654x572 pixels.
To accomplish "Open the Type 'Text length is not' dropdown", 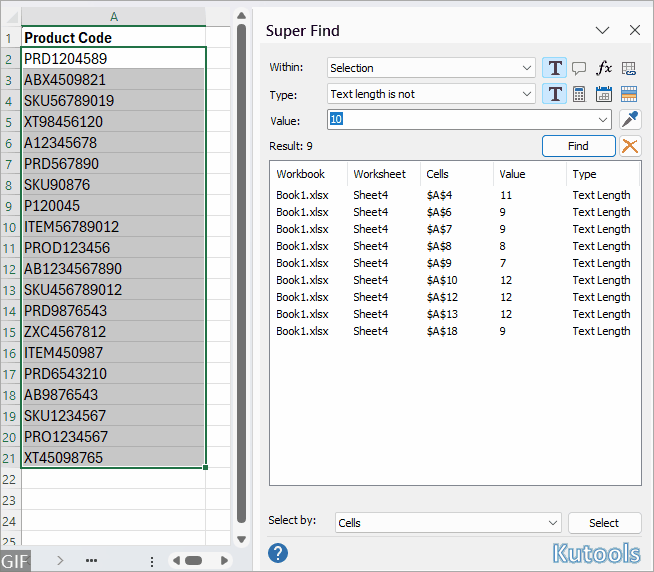I will (x=431, y=94).
